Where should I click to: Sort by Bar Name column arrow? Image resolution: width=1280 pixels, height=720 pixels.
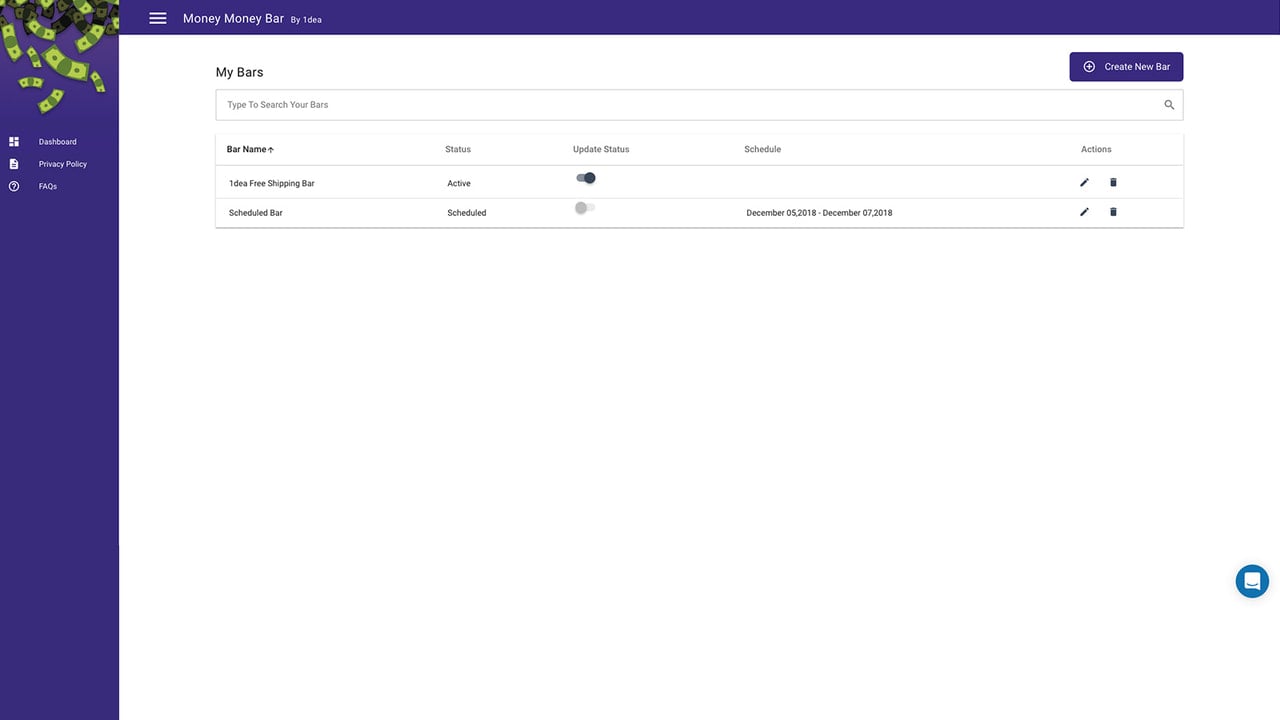click(x=271, y=150)
